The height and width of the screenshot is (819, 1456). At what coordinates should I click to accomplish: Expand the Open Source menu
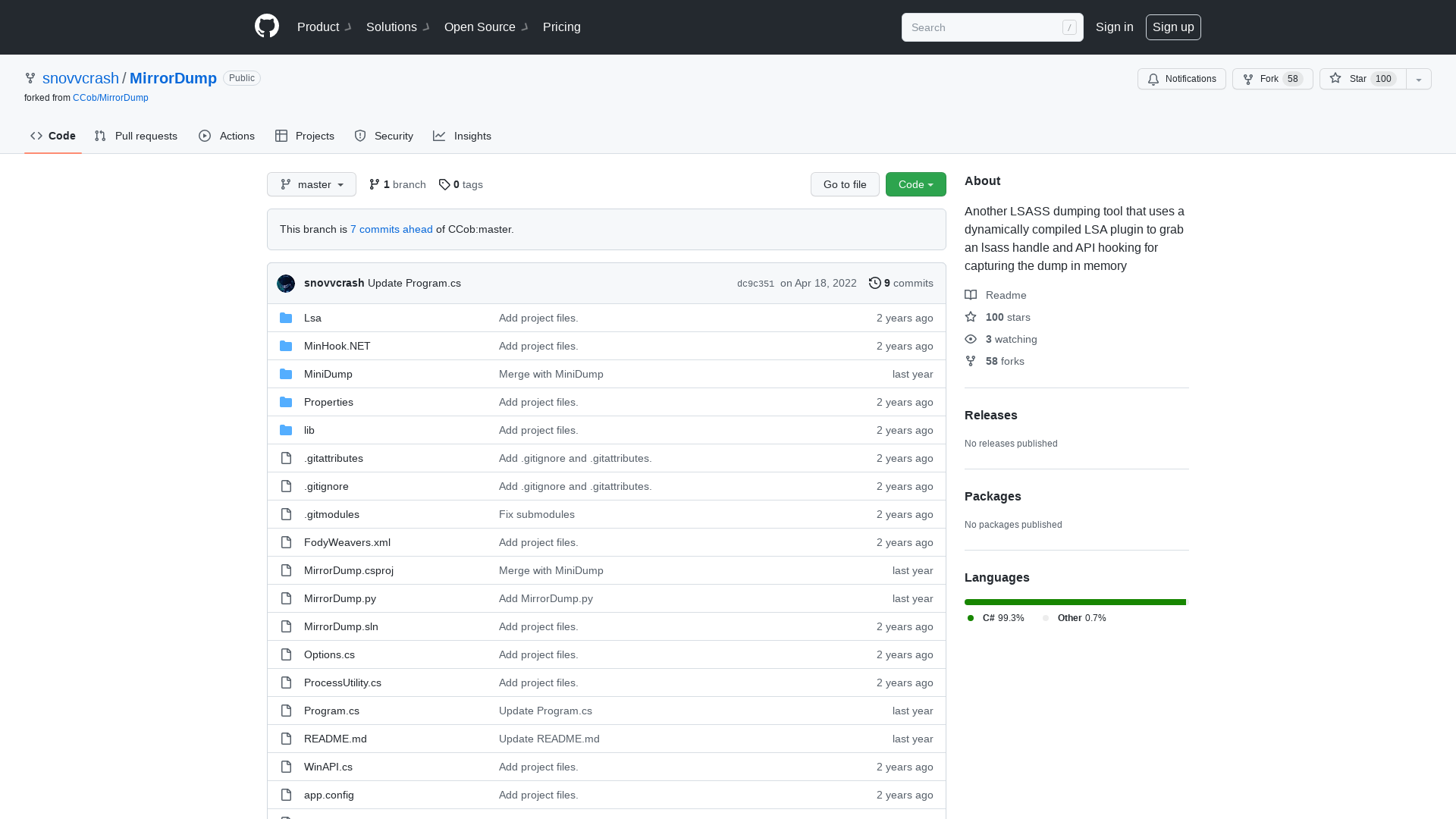485,27
